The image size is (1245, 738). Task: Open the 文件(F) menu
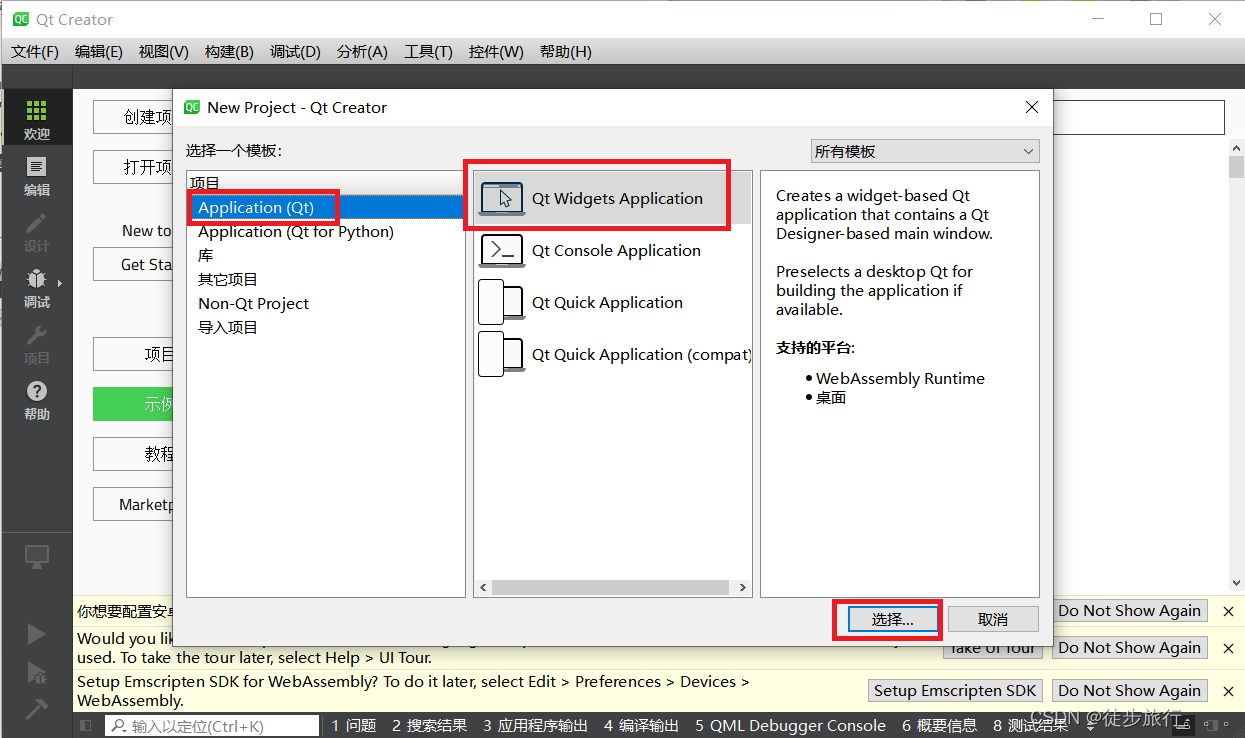tap(35, 51)
